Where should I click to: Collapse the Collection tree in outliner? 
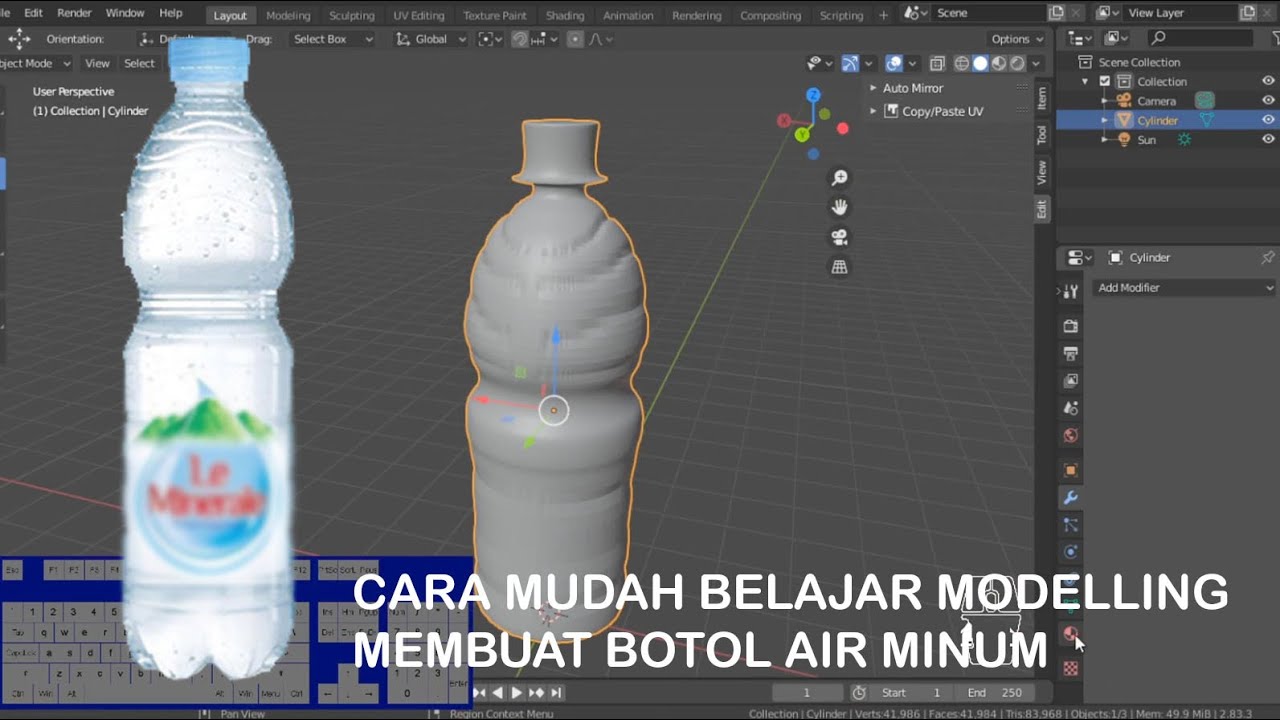click(x=1085, y=81)
